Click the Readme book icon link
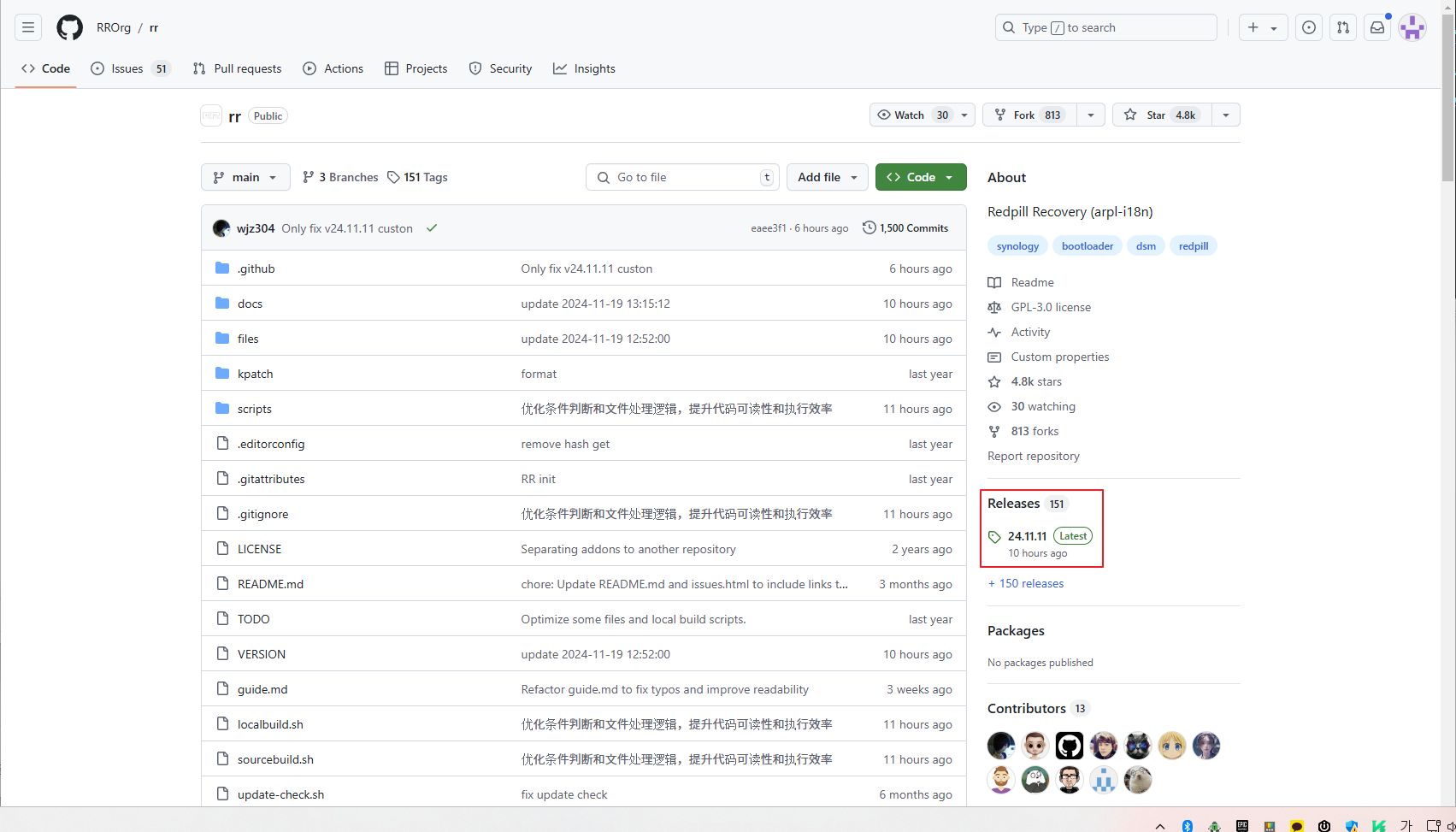1456x832 pixels. click(1021, 282)
